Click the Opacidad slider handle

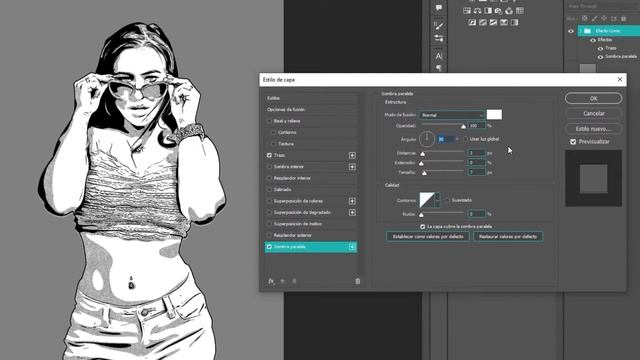[463, 127]
